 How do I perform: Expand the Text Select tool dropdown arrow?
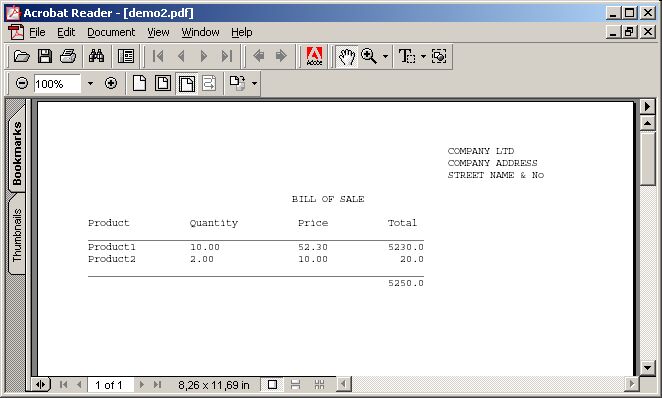tap(423, 56)
